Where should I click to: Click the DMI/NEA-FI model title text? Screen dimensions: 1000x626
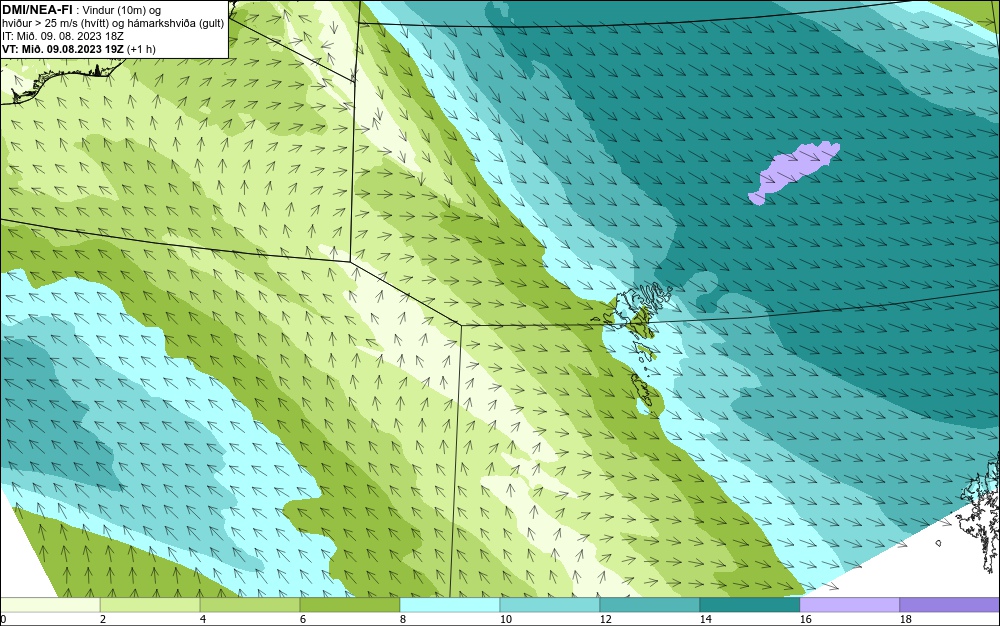tap(37, 10)
